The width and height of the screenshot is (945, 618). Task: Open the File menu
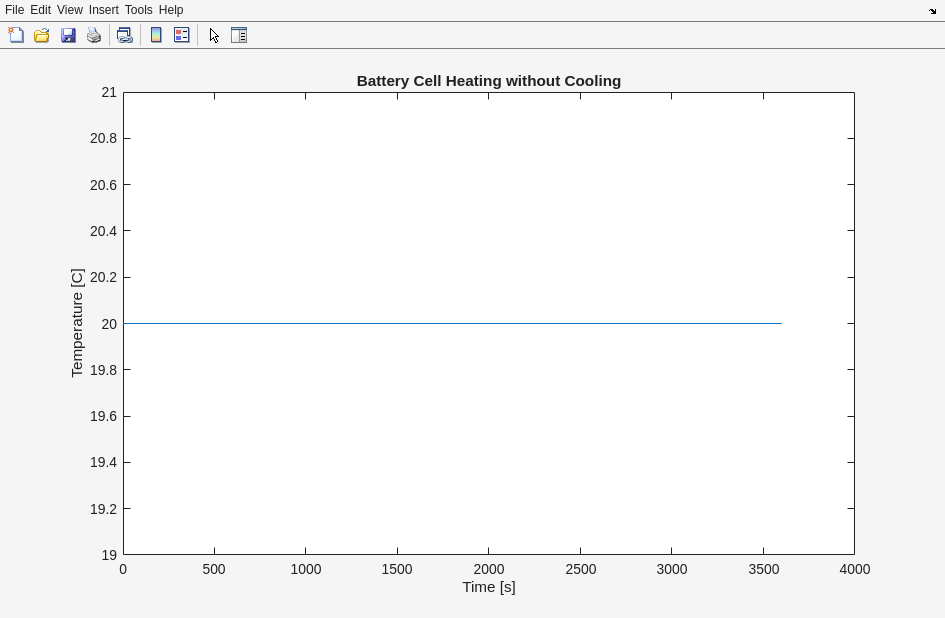coord(15,10)
